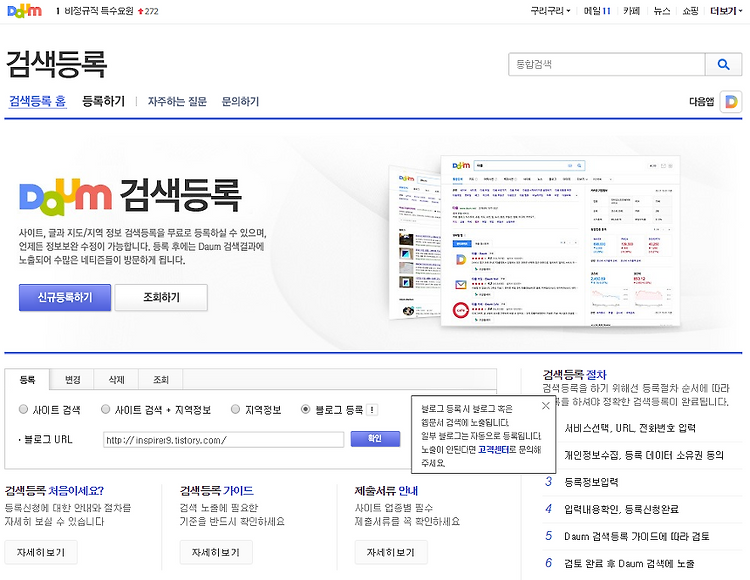Expand the 더보기 menu in top bar
750x580 pixels.
click(726, 11)
